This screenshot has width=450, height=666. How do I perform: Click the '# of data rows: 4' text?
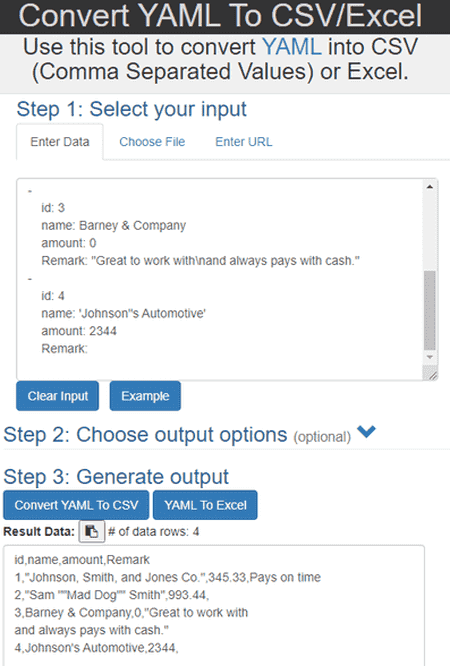(153, 532)
